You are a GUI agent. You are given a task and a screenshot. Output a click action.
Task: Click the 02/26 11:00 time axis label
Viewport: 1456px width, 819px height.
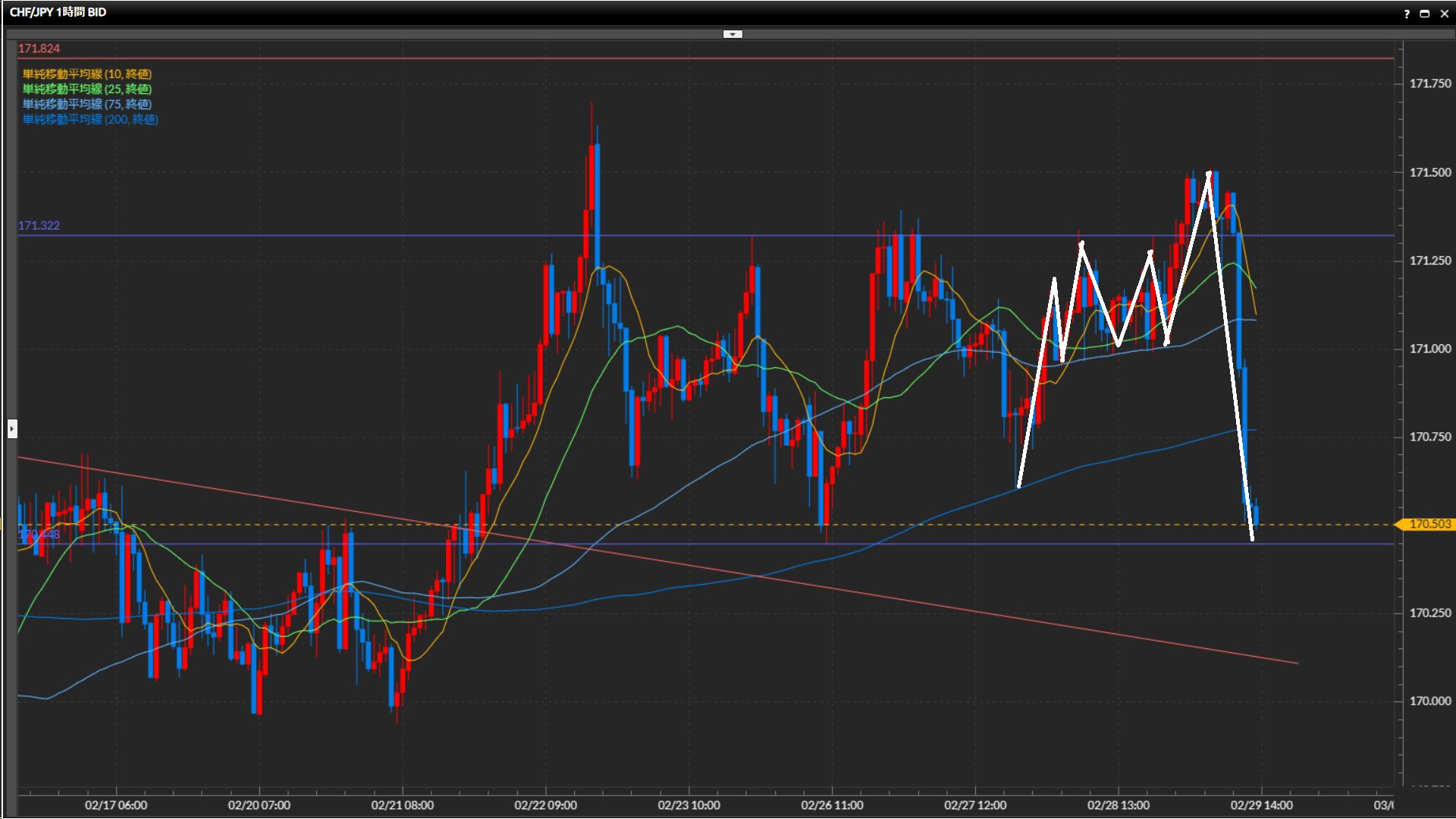[832, 805]
